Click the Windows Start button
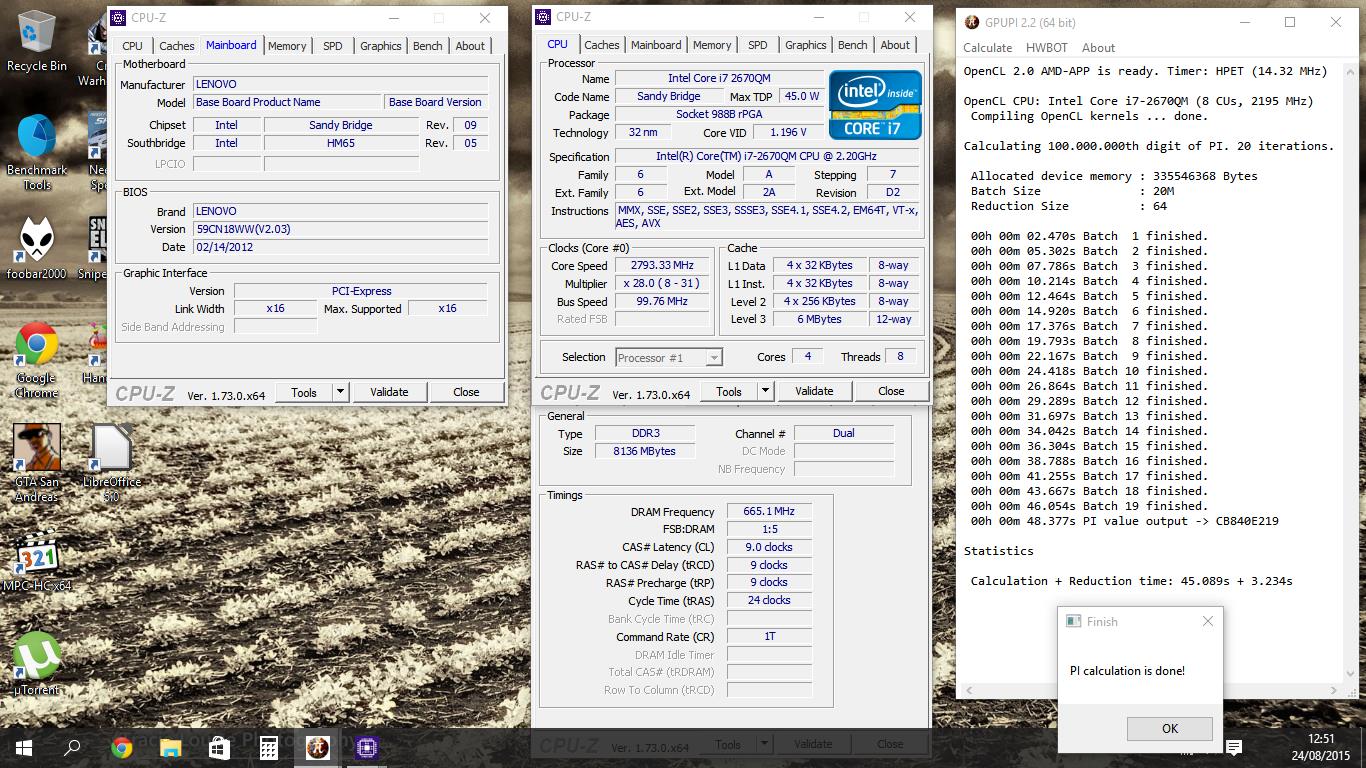The height and width of the screenshot is (768, 1366). (x=24, y=747)
